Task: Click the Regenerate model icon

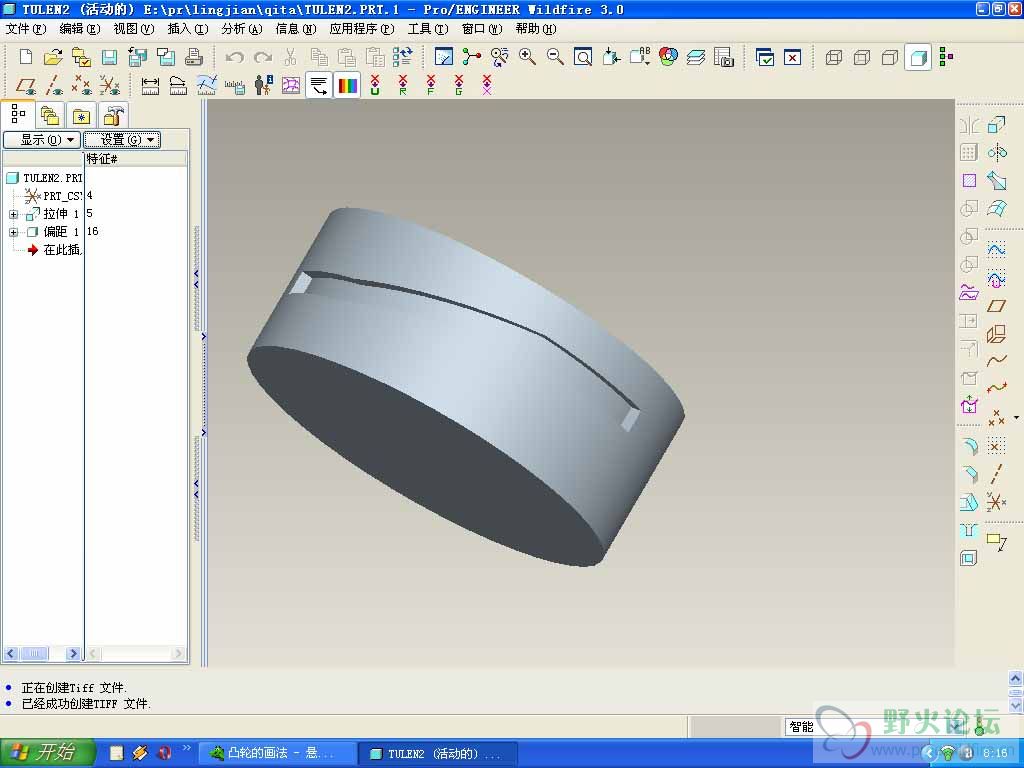Action: click(402, 57)
